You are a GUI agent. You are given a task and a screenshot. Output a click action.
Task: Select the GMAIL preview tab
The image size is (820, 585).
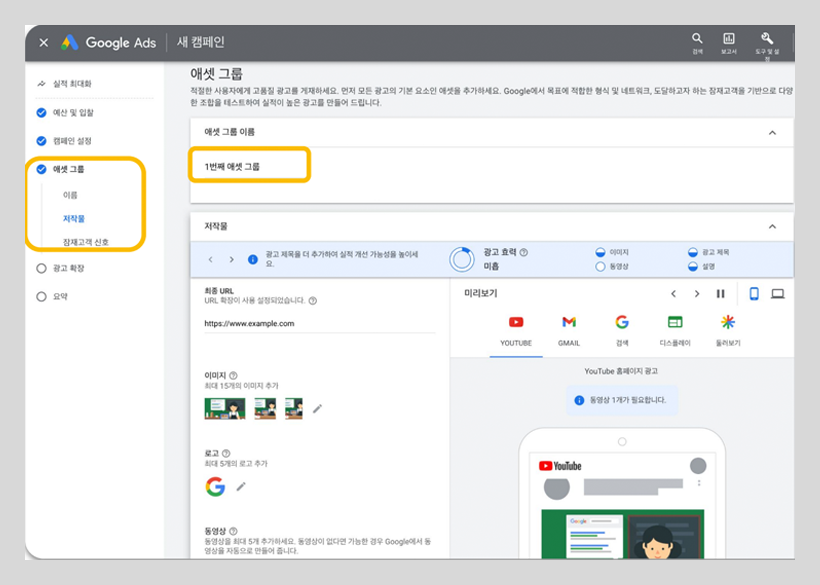point(568,331)
